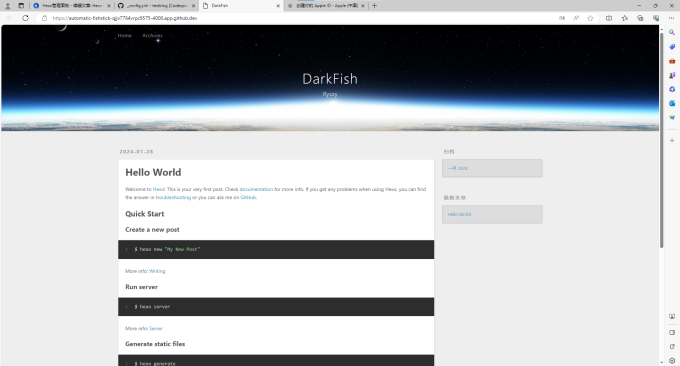Open the Shopping tag icon in sidebar
The image size is (680, 366).
(672, 46)
